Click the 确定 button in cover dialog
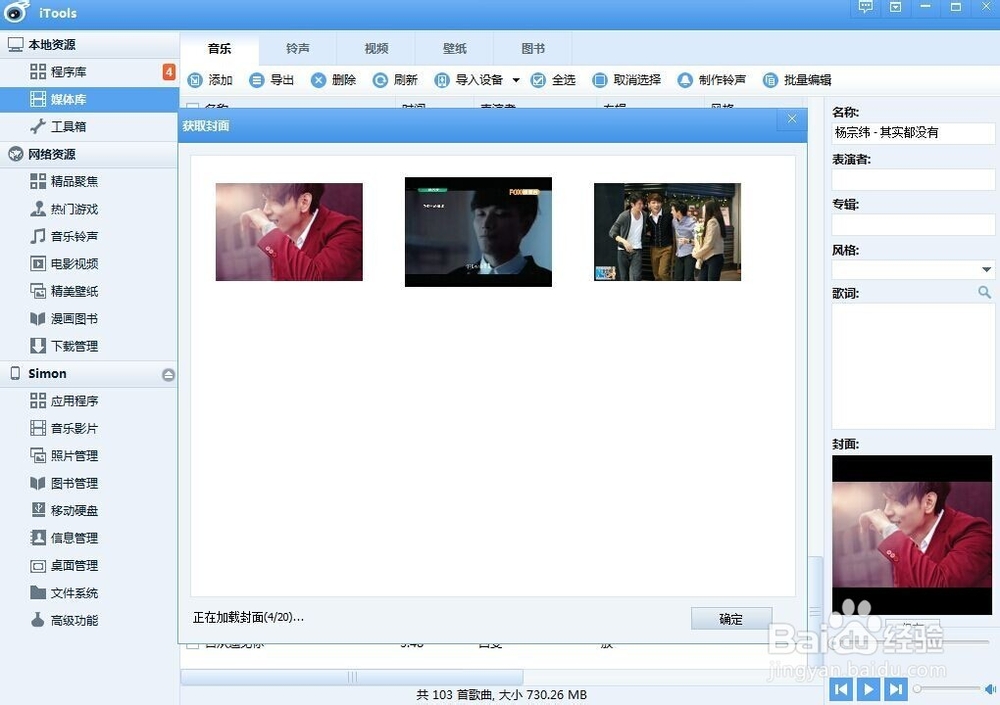Viewport: 1000px width, 705px height. (732, 619)
